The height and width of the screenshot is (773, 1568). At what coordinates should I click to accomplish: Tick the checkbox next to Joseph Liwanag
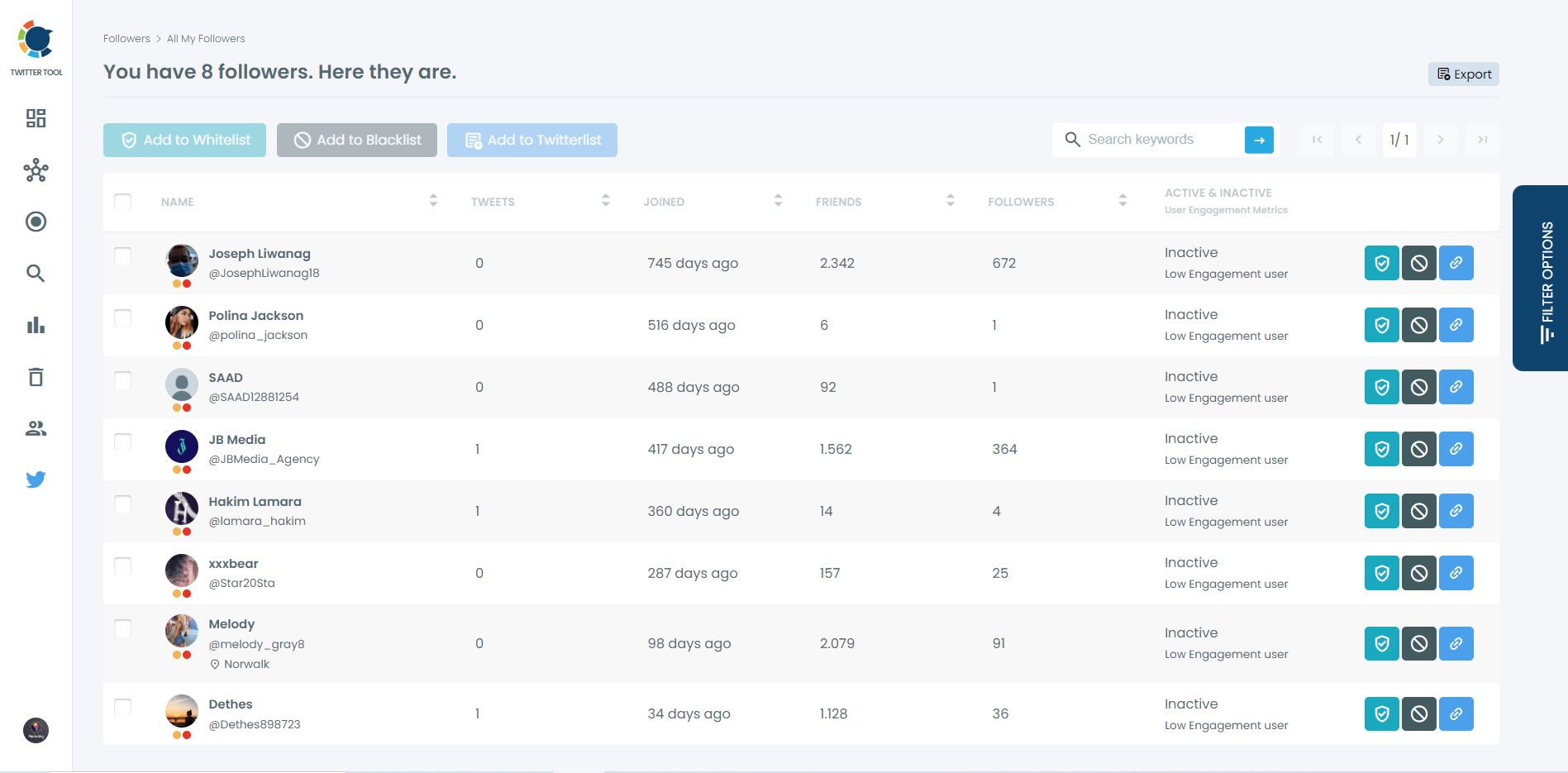click(x=122, y=256)
